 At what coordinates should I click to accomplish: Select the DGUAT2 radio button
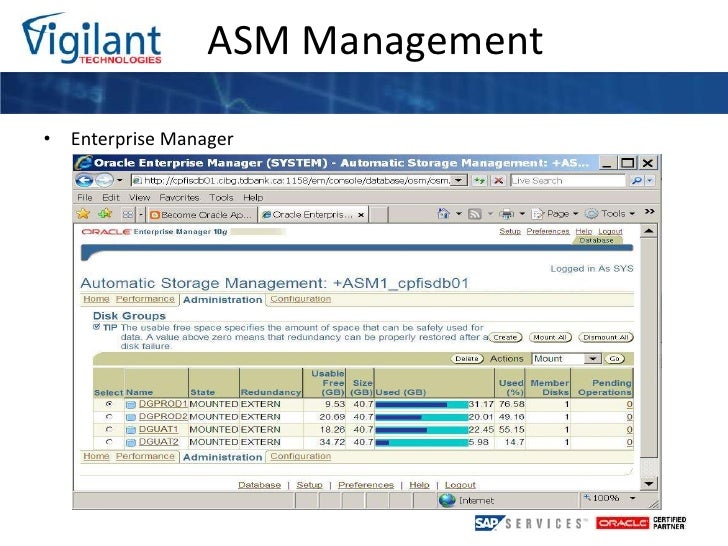coord(109,442)
